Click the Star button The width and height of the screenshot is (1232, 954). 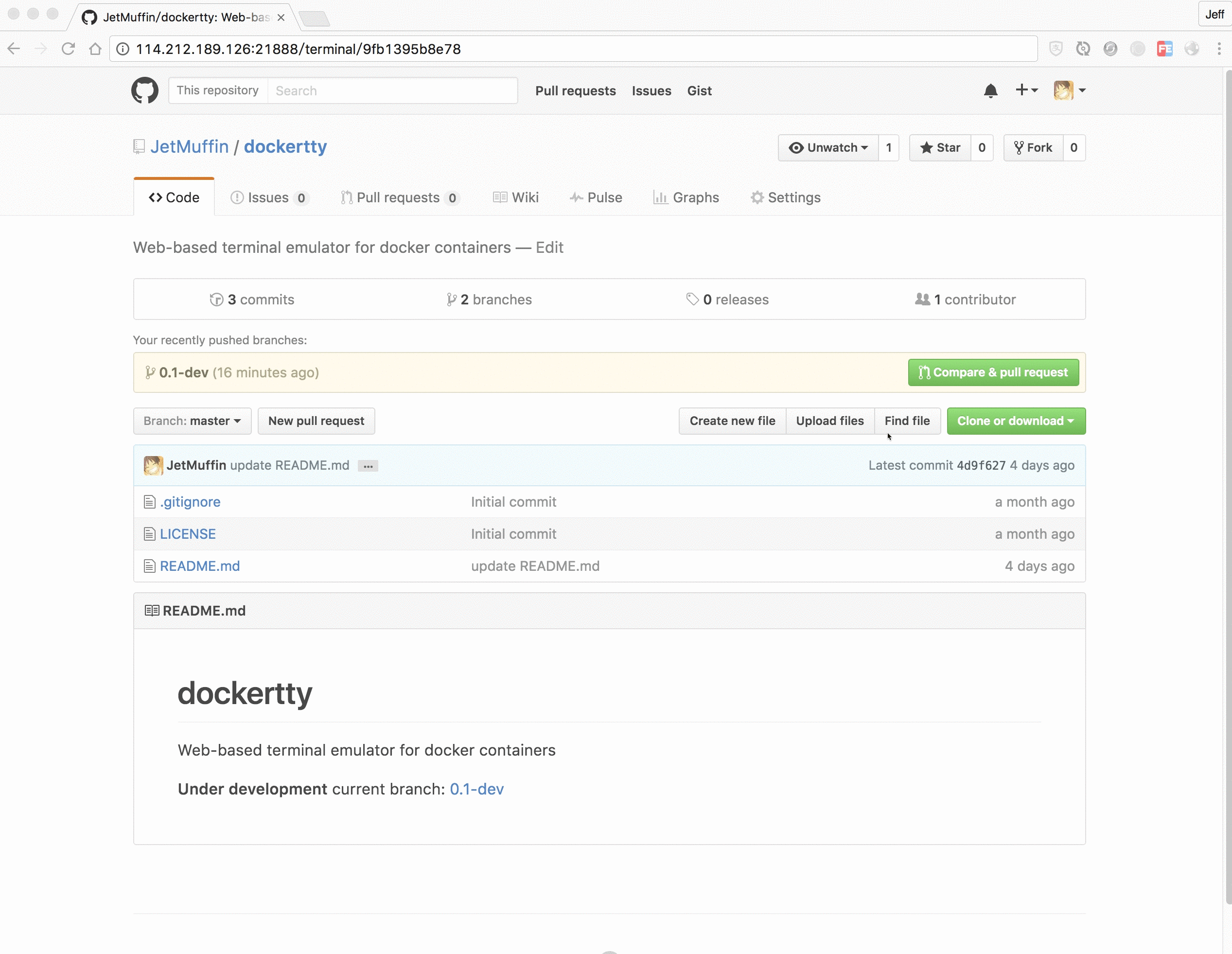point(940,148)
